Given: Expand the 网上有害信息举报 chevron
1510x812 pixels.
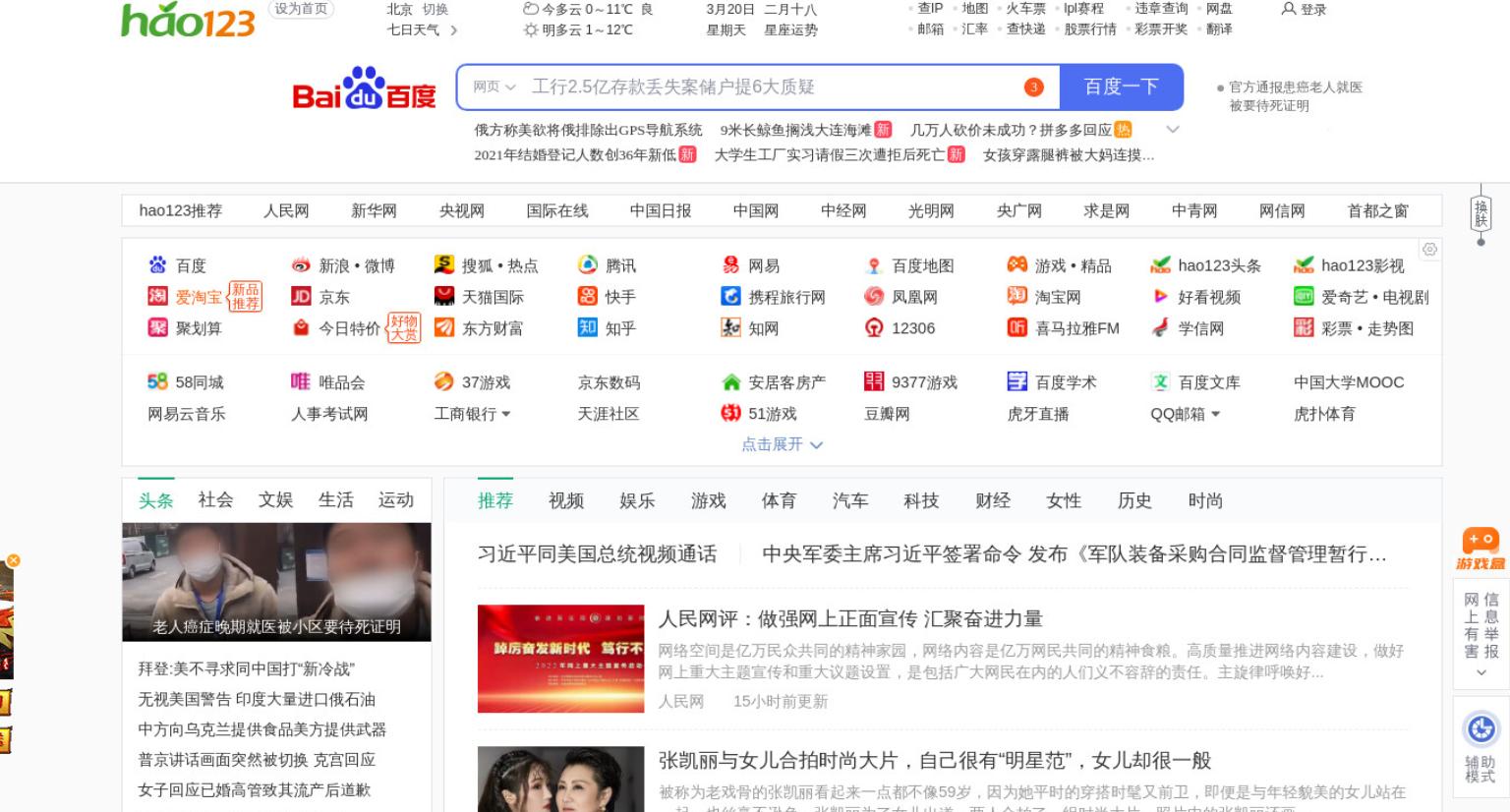Looking at the screenshot, I should (x=1481, y=673).
